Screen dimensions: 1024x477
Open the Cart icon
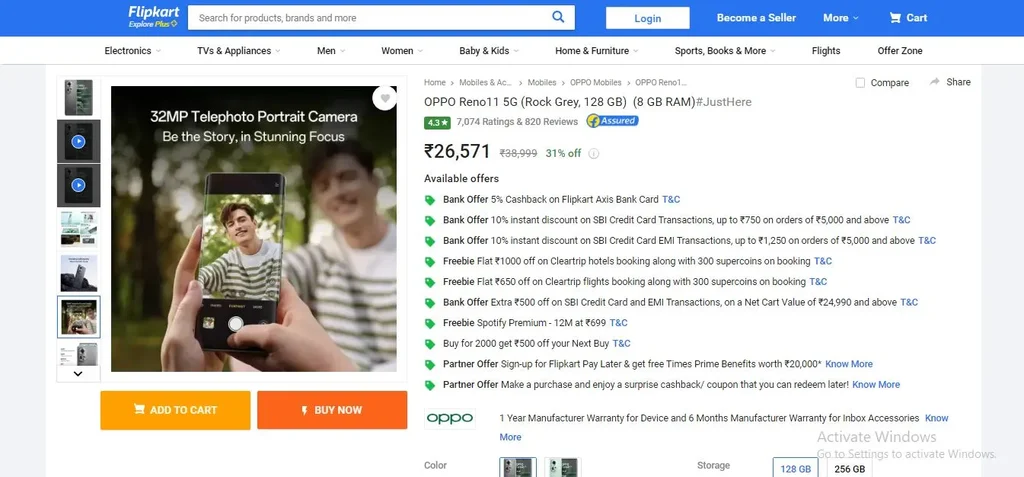pos(908,17)
